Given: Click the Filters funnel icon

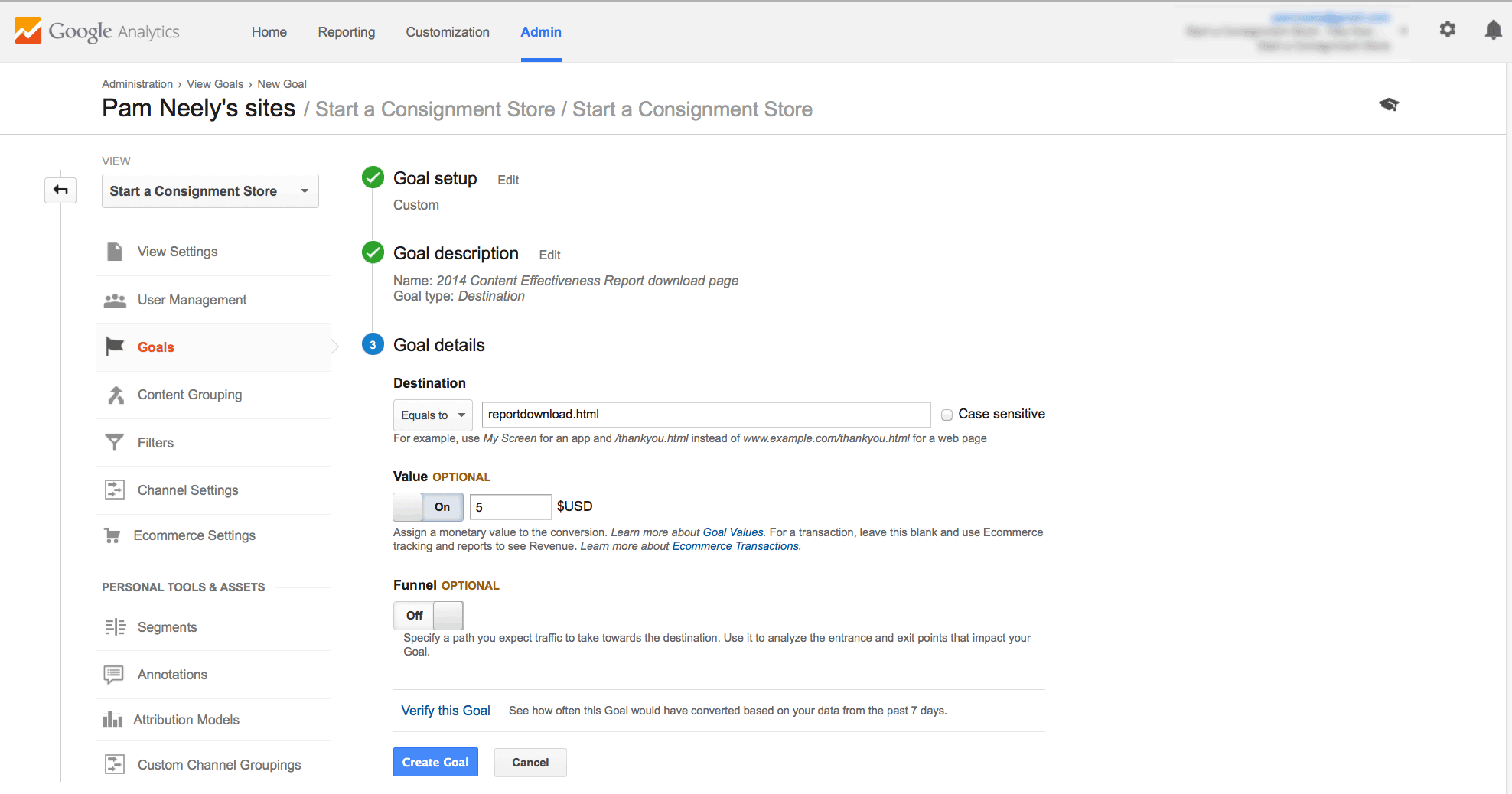Looking at the screenshot, I should (115, 442).
